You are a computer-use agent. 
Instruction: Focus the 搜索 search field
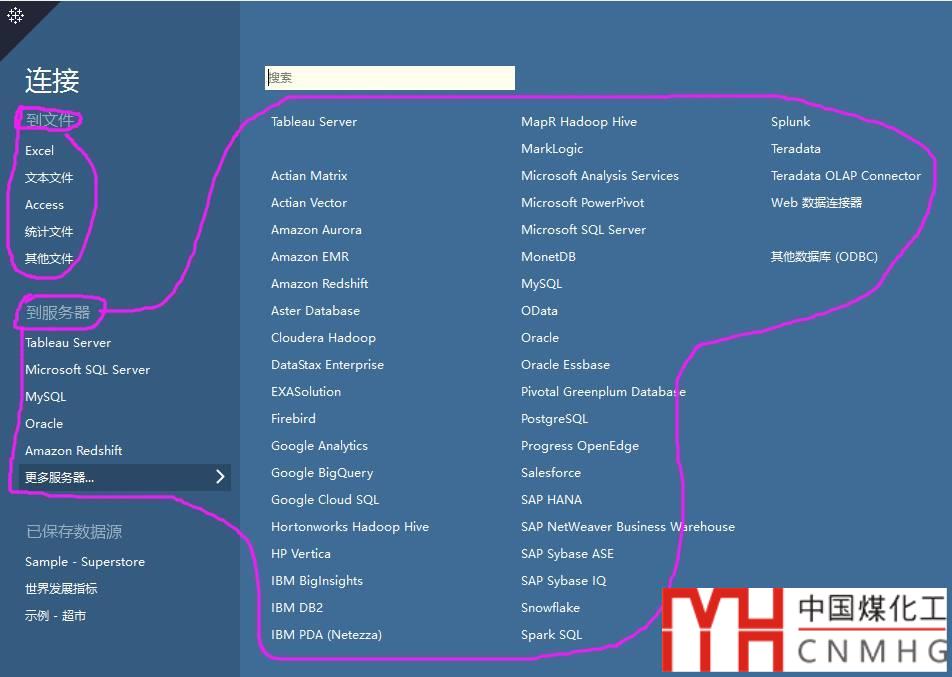pos(390,78)
